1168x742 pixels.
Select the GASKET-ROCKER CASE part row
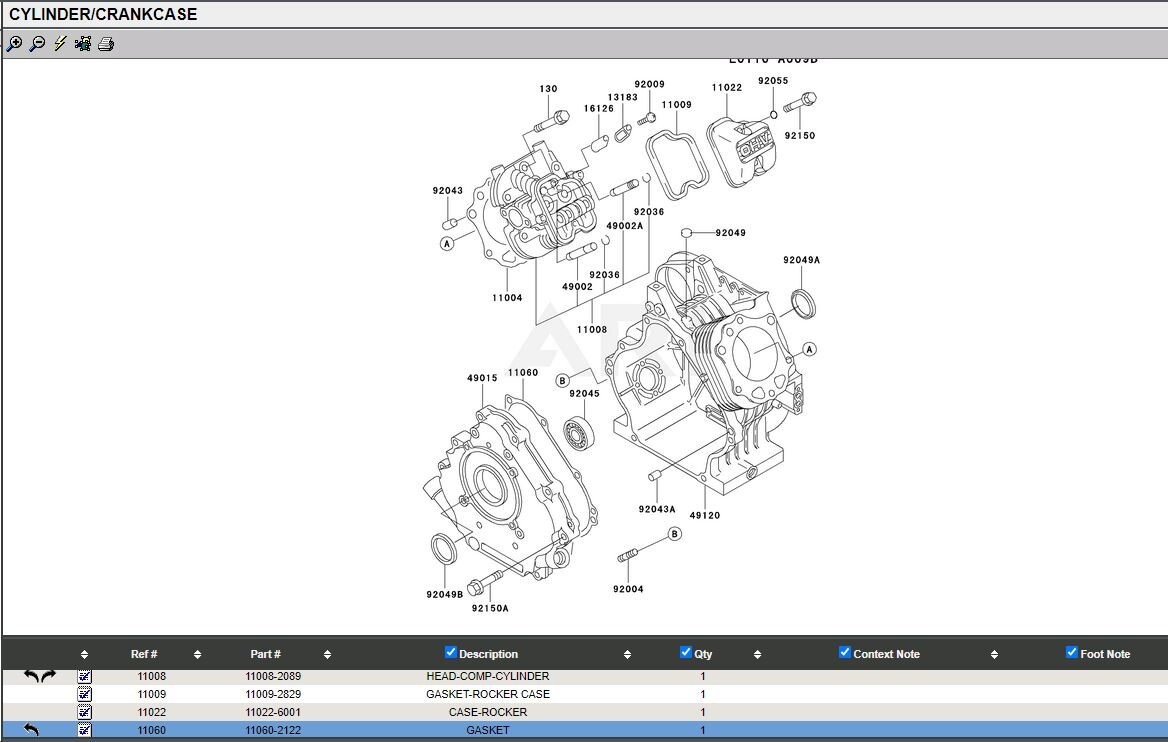click(488, 693)
